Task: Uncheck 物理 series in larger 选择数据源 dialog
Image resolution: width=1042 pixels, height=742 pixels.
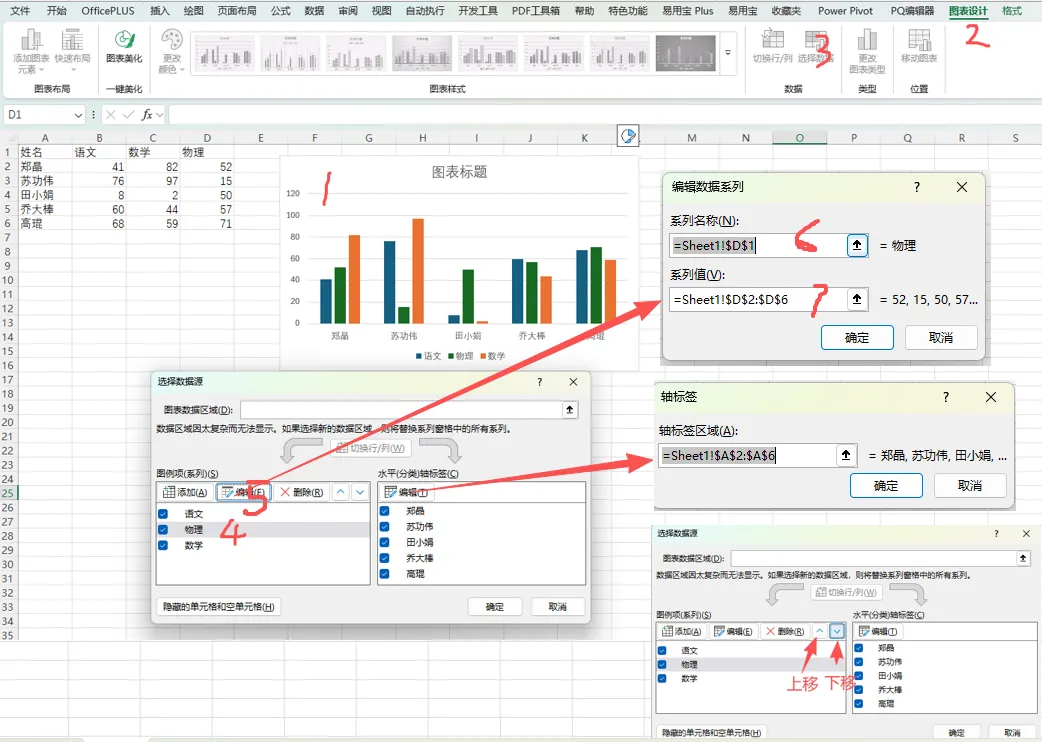Action: coord(163,529)
